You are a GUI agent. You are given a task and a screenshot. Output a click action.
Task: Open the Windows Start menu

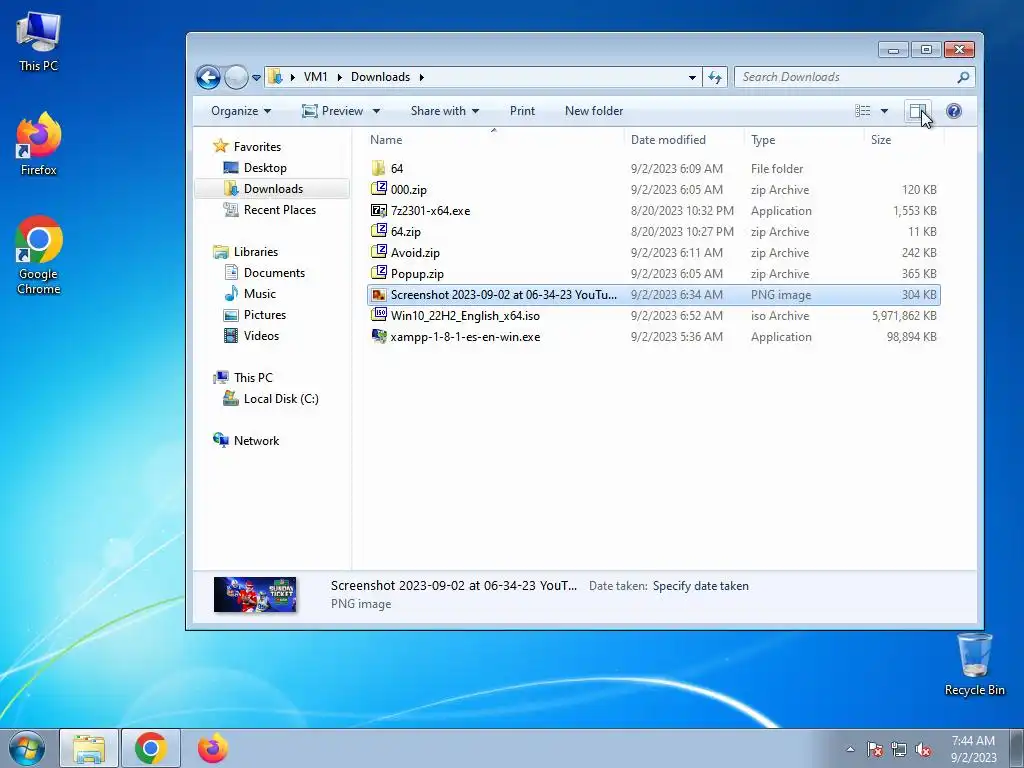[27, 748]
